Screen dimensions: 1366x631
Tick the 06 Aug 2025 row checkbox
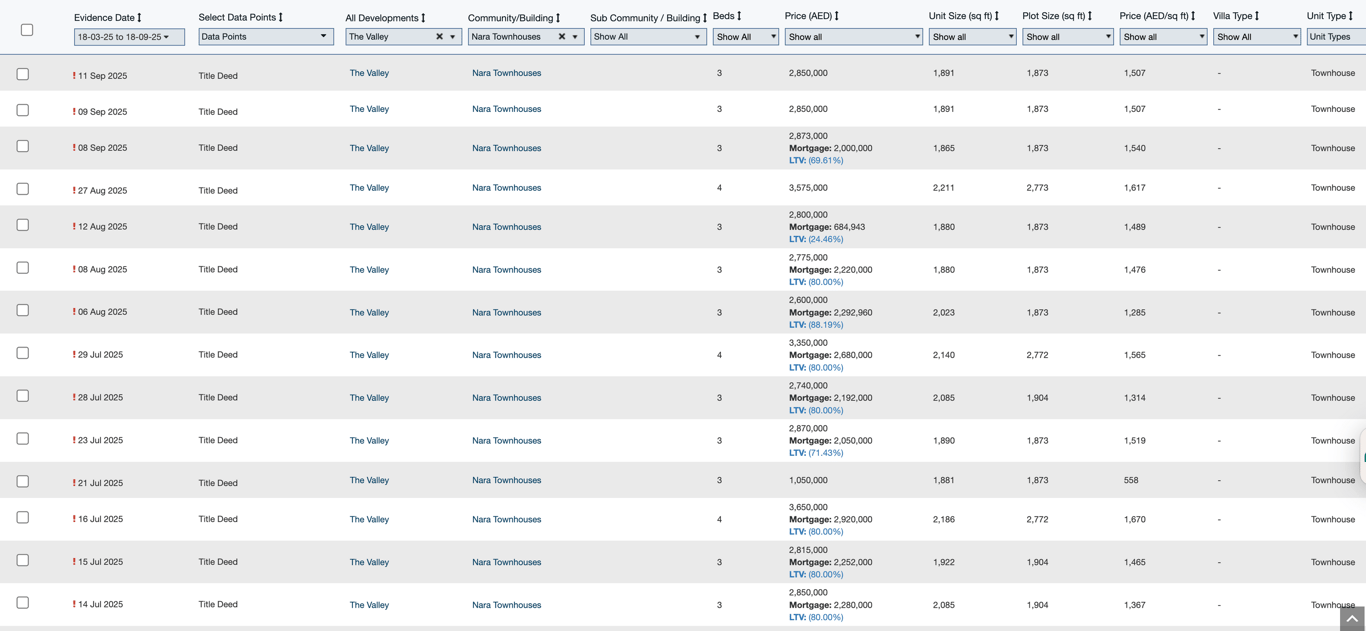coord(23,311)
